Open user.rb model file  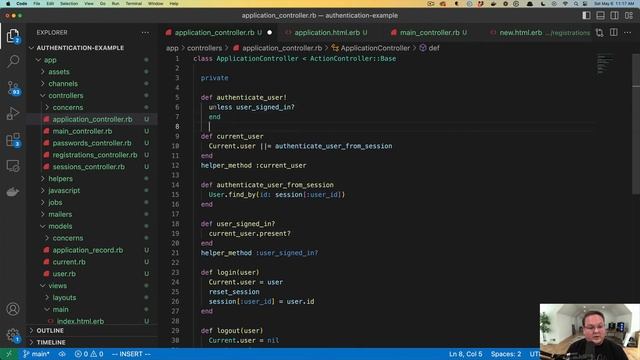click(64, 273)
